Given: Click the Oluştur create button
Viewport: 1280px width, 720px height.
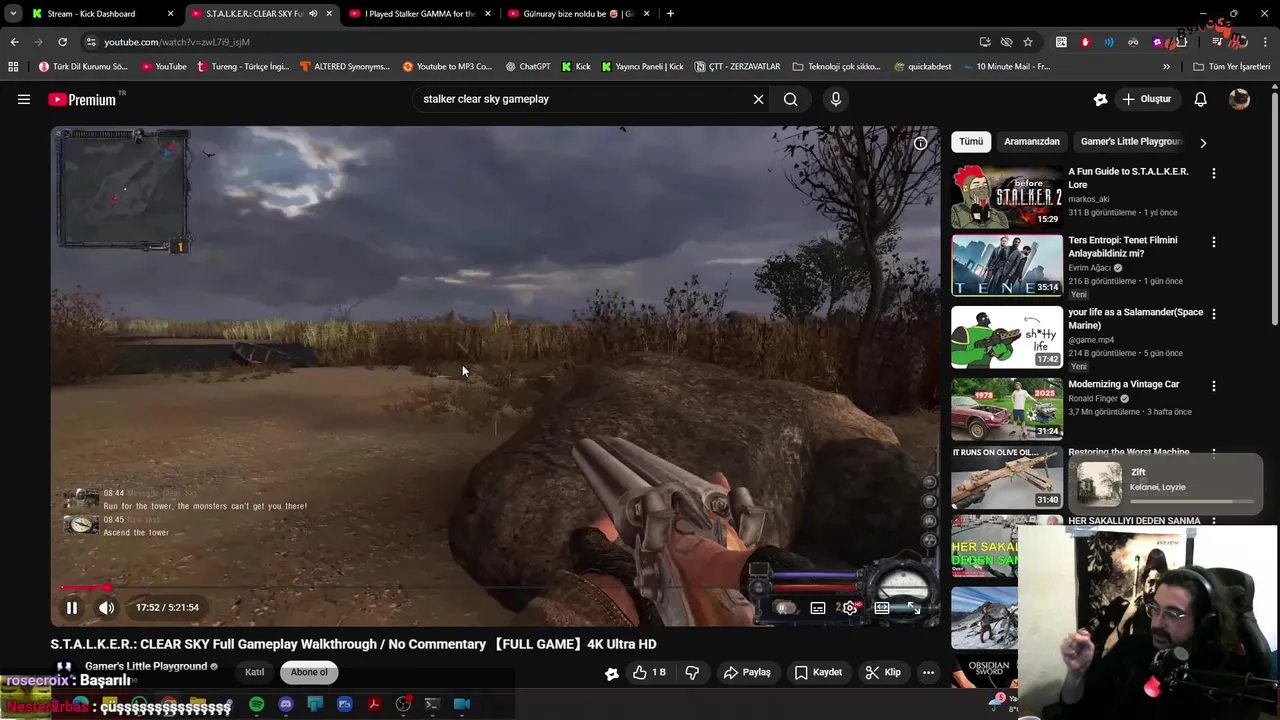Looking at the screenshot, I should click(1147, 99).
